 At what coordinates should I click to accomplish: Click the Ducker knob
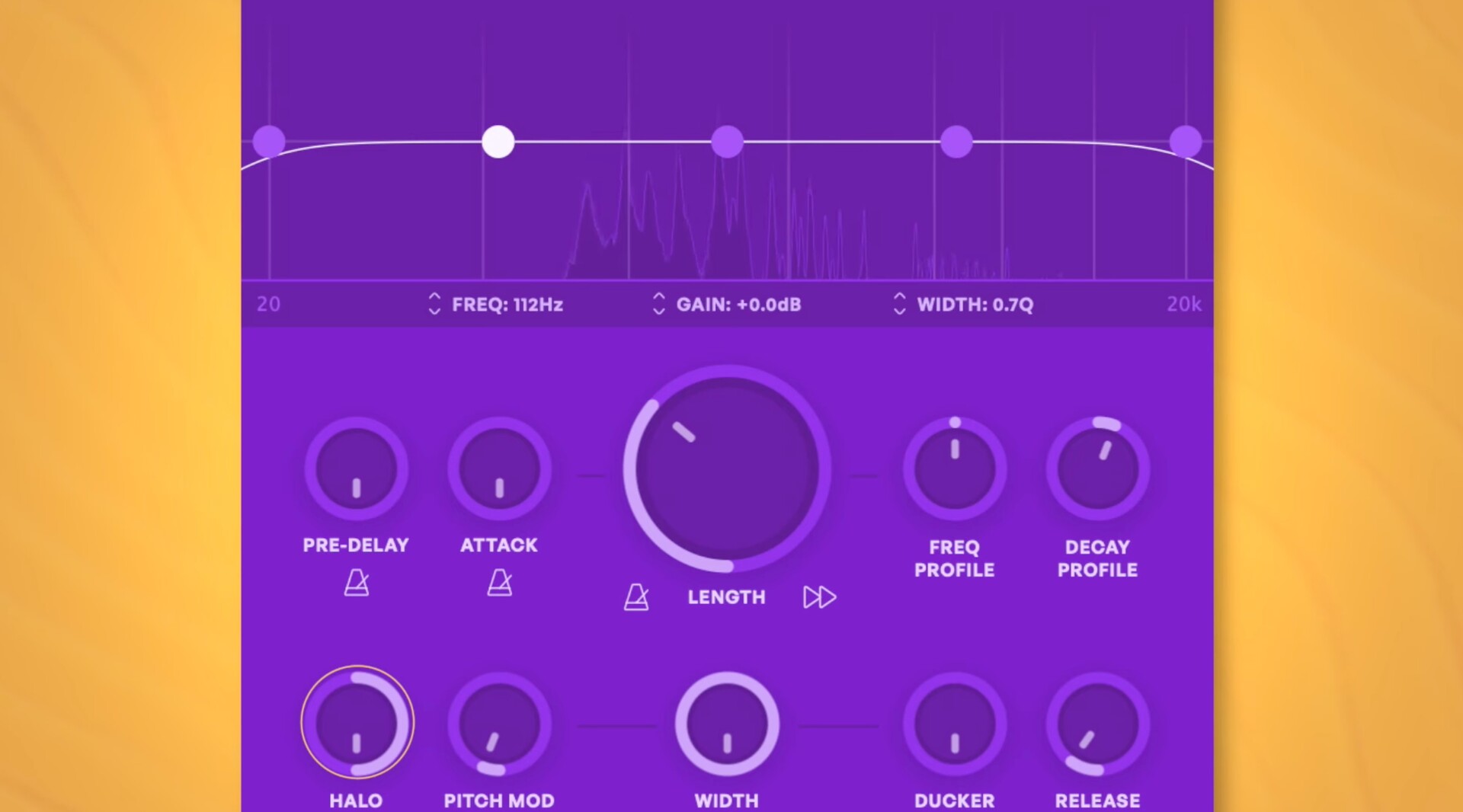[x=955, y=724]
